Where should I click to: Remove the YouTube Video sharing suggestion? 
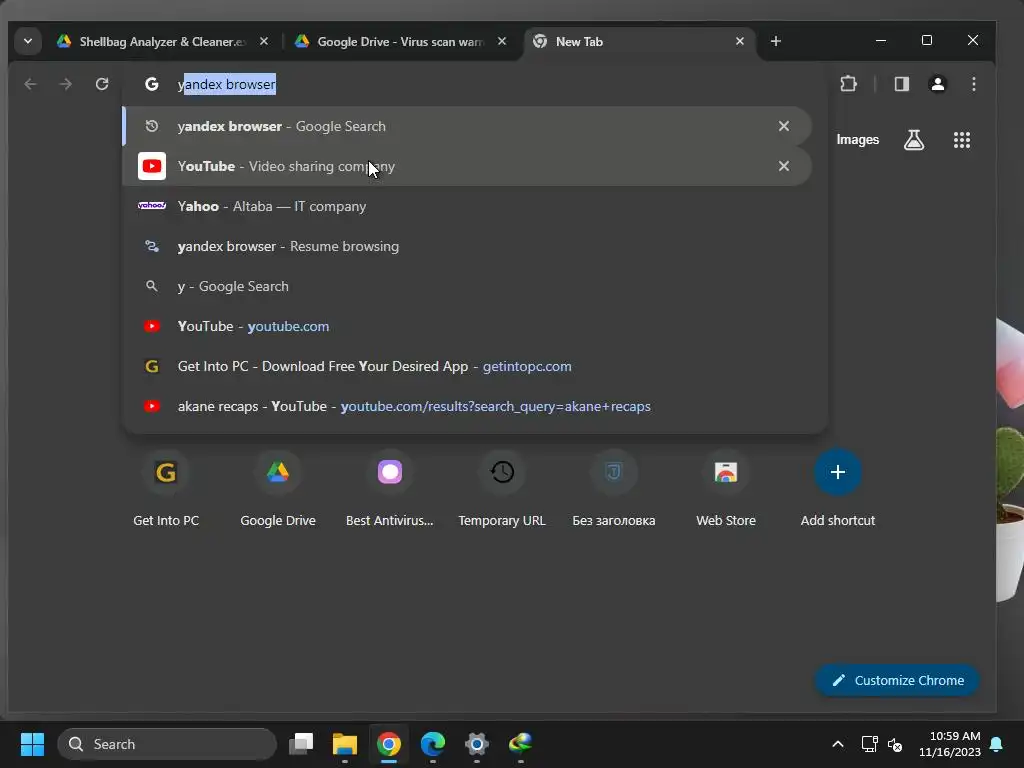784,166
